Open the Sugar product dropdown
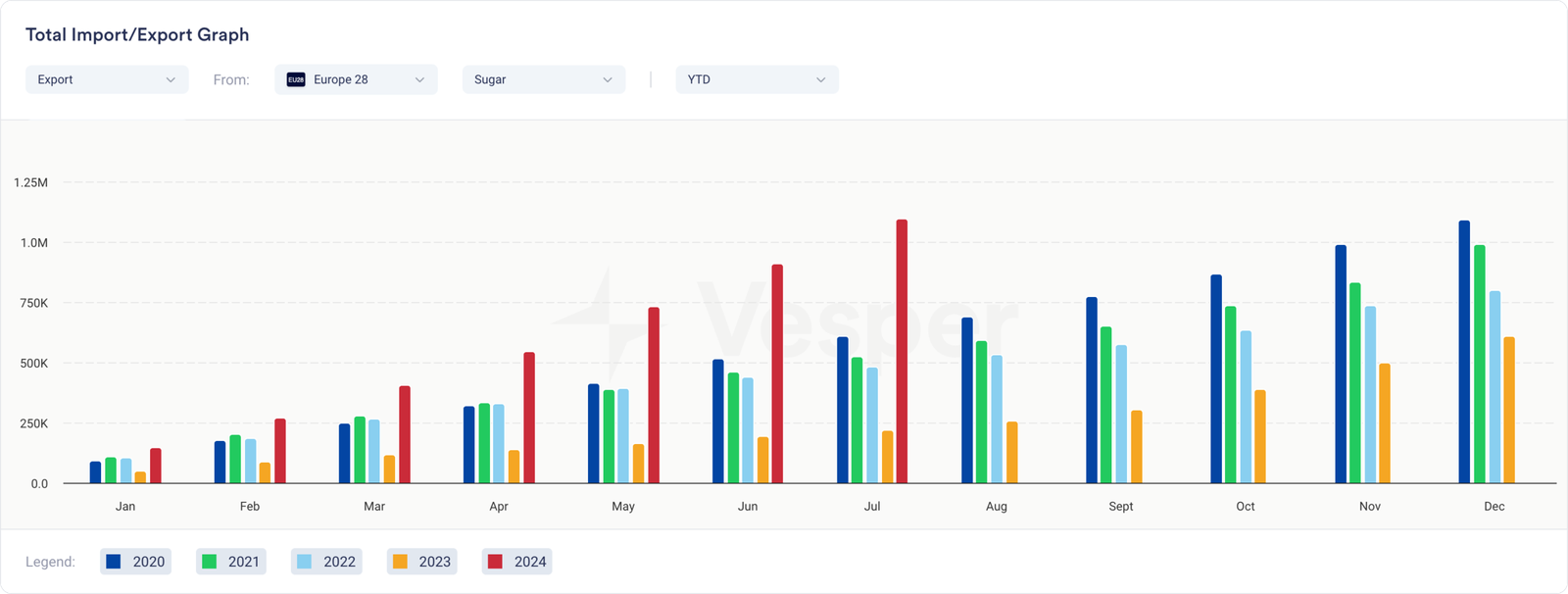 (543, 79)
